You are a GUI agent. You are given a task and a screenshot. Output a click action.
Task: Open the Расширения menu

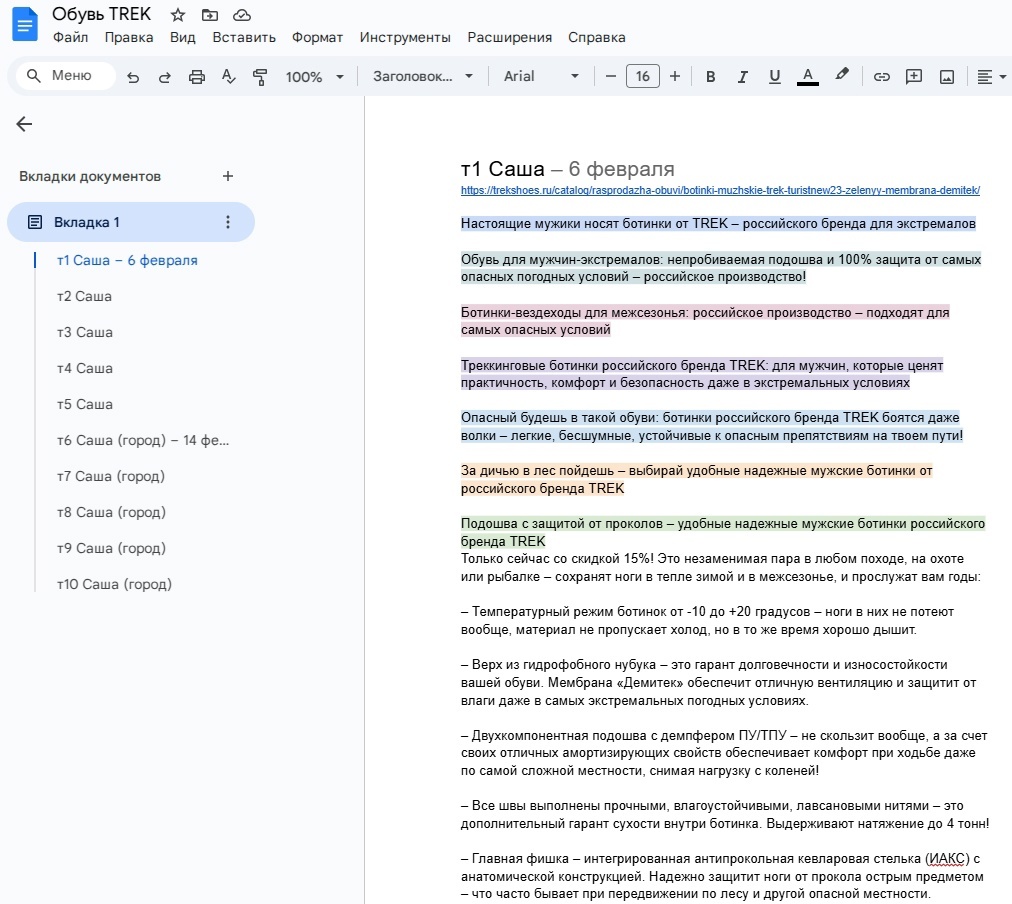pyautogui.click(x=510, y=37)
